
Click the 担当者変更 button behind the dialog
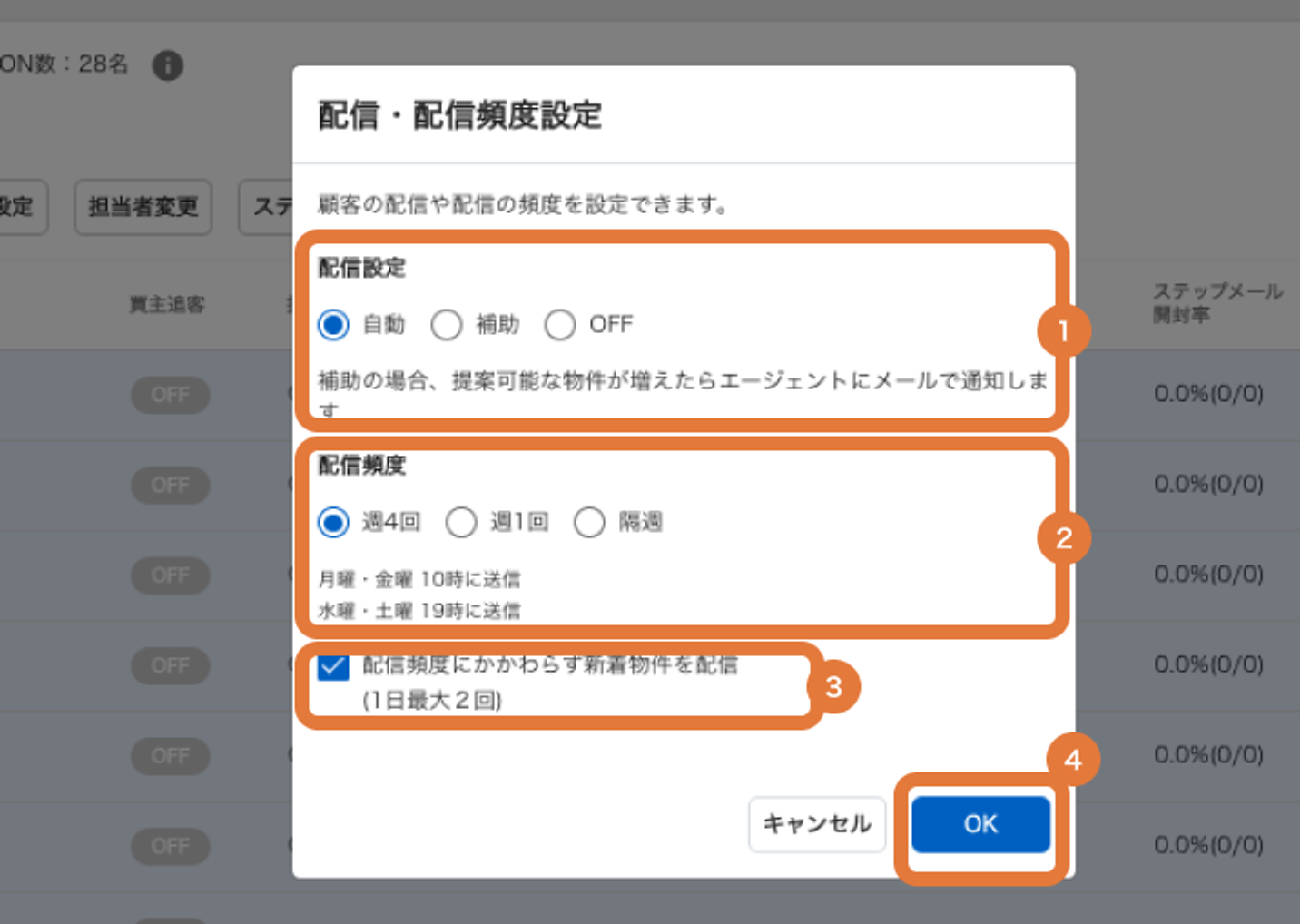143,207
